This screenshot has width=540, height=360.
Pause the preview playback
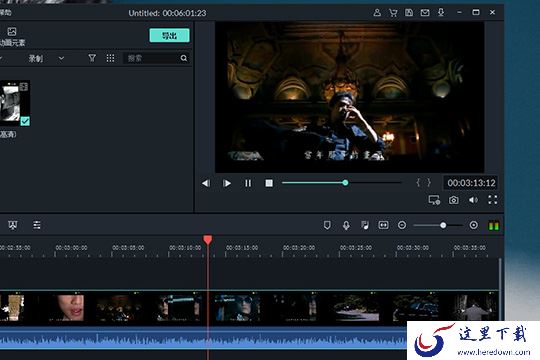248,183
